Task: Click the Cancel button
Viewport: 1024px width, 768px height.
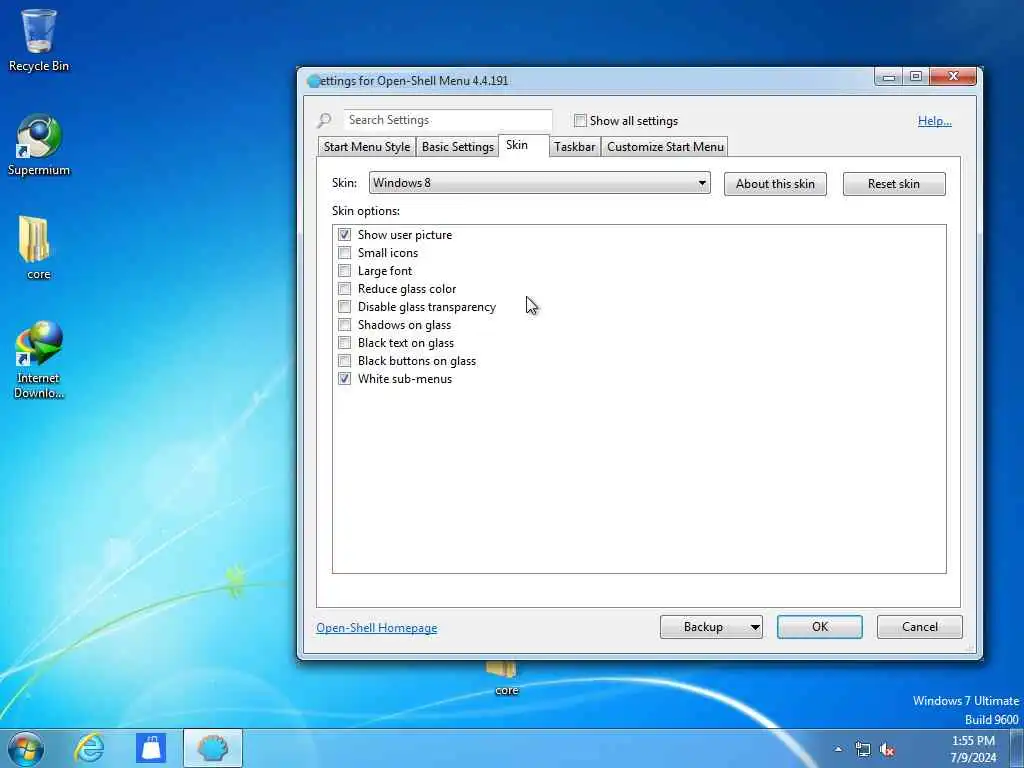Action: 920,627
